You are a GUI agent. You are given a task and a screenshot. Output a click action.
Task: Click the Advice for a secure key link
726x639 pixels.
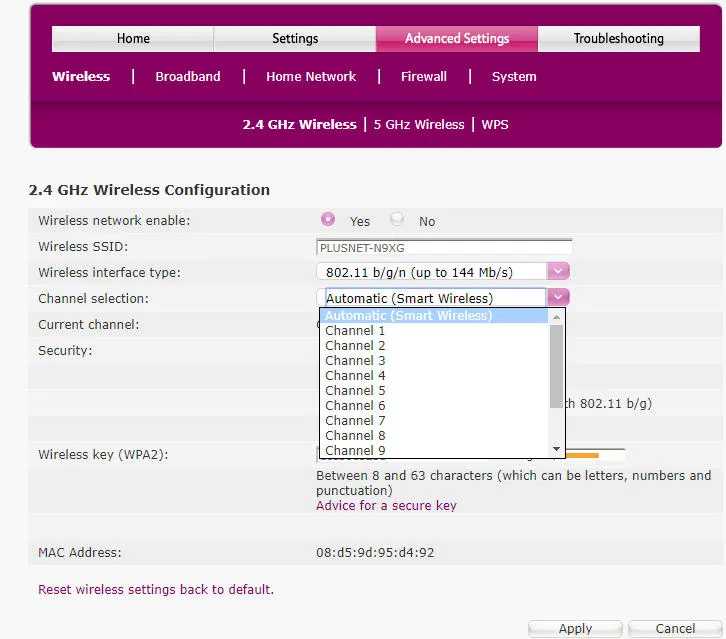[x=386, y=506]
